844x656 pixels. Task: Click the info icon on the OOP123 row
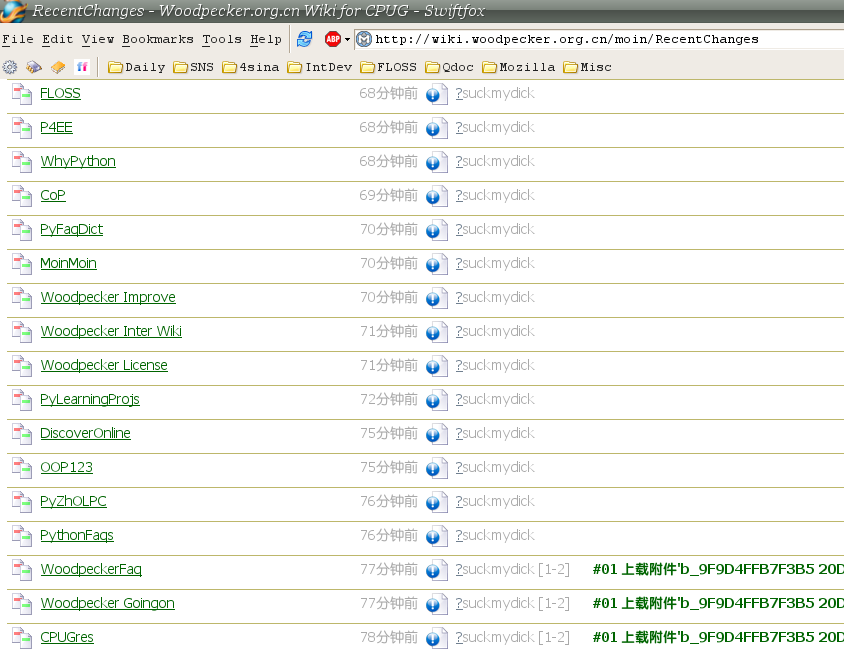[x=436, y=468]
